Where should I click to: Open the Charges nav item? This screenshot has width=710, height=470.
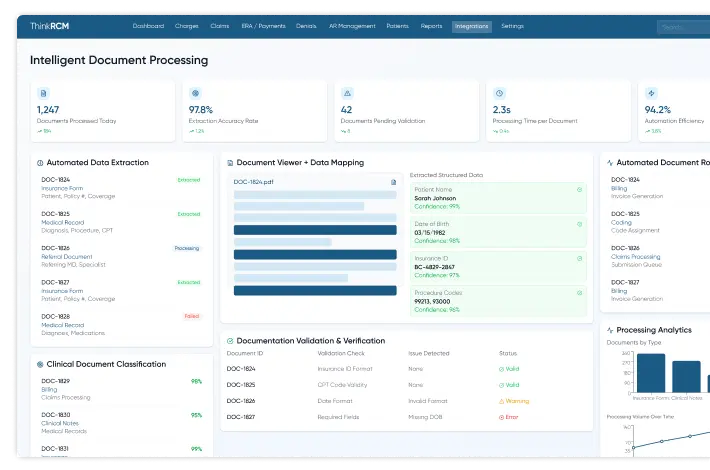point(187,26)
